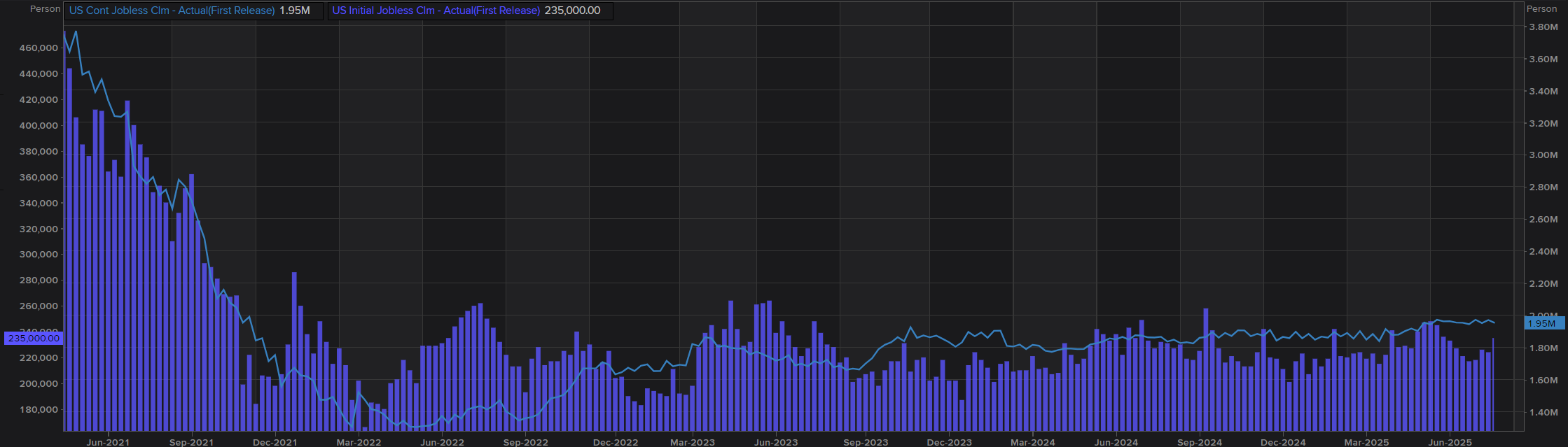Click the Mar-2023 x-axis date label
Image resolution: width=1568 pixels, height=447 pixels.
pyautogui.click(x=692, y=442)
